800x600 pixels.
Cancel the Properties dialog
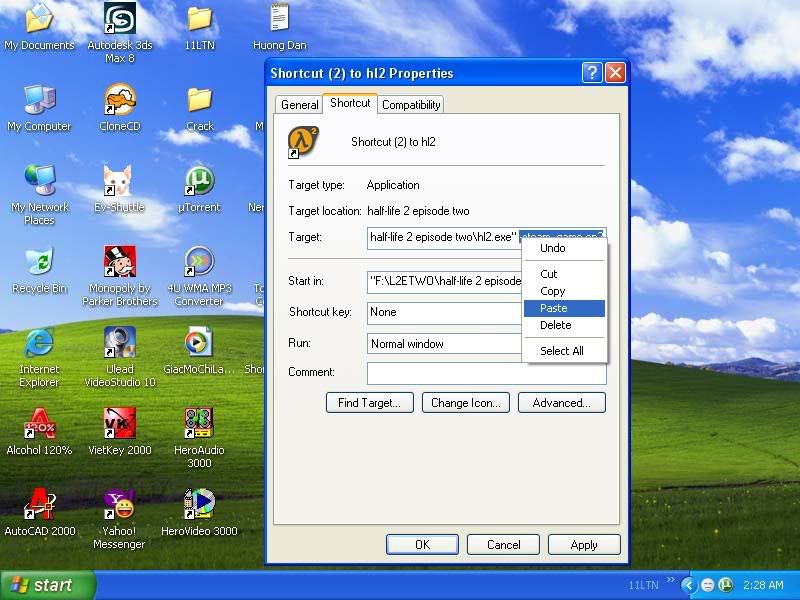coord(503,544)
